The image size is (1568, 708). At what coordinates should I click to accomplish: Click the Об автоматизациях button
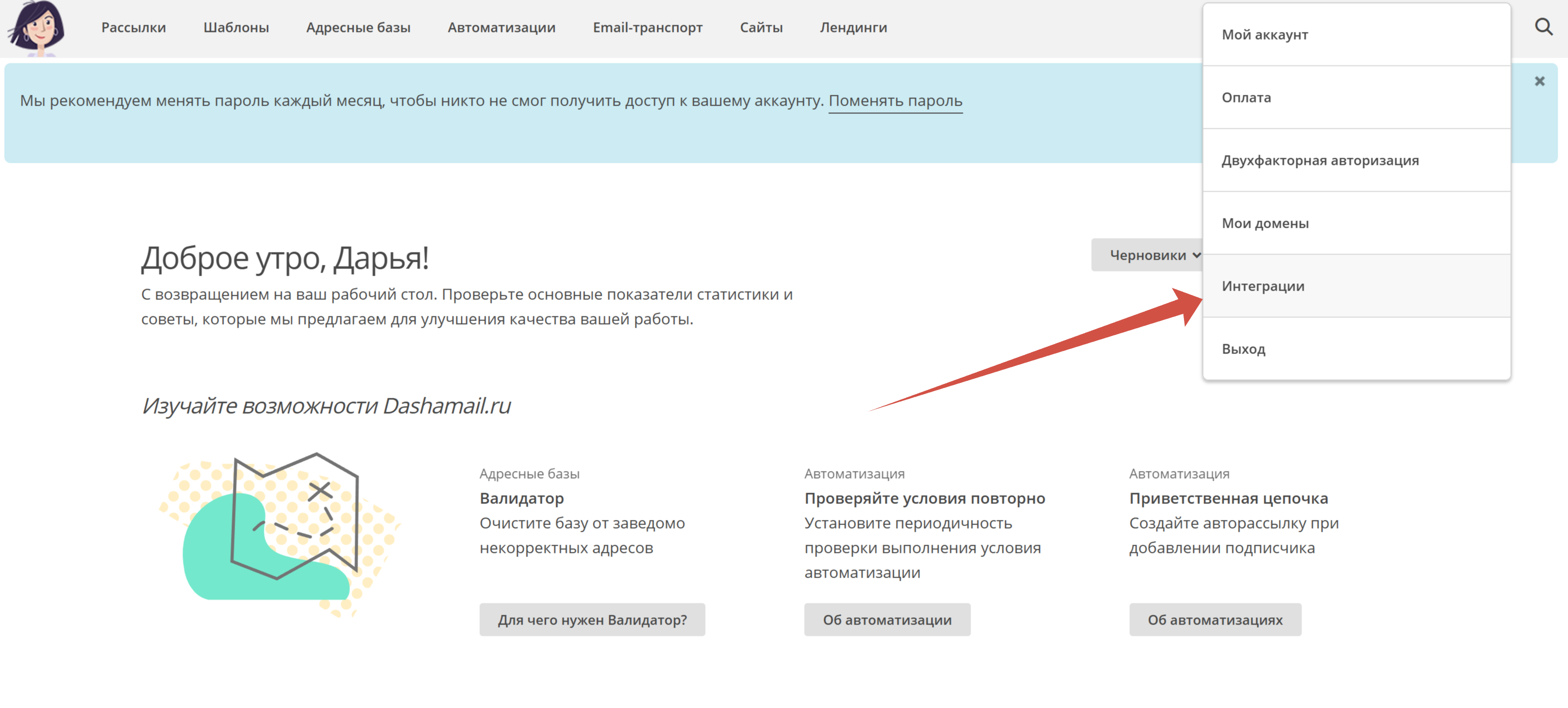click(1214, 620)
